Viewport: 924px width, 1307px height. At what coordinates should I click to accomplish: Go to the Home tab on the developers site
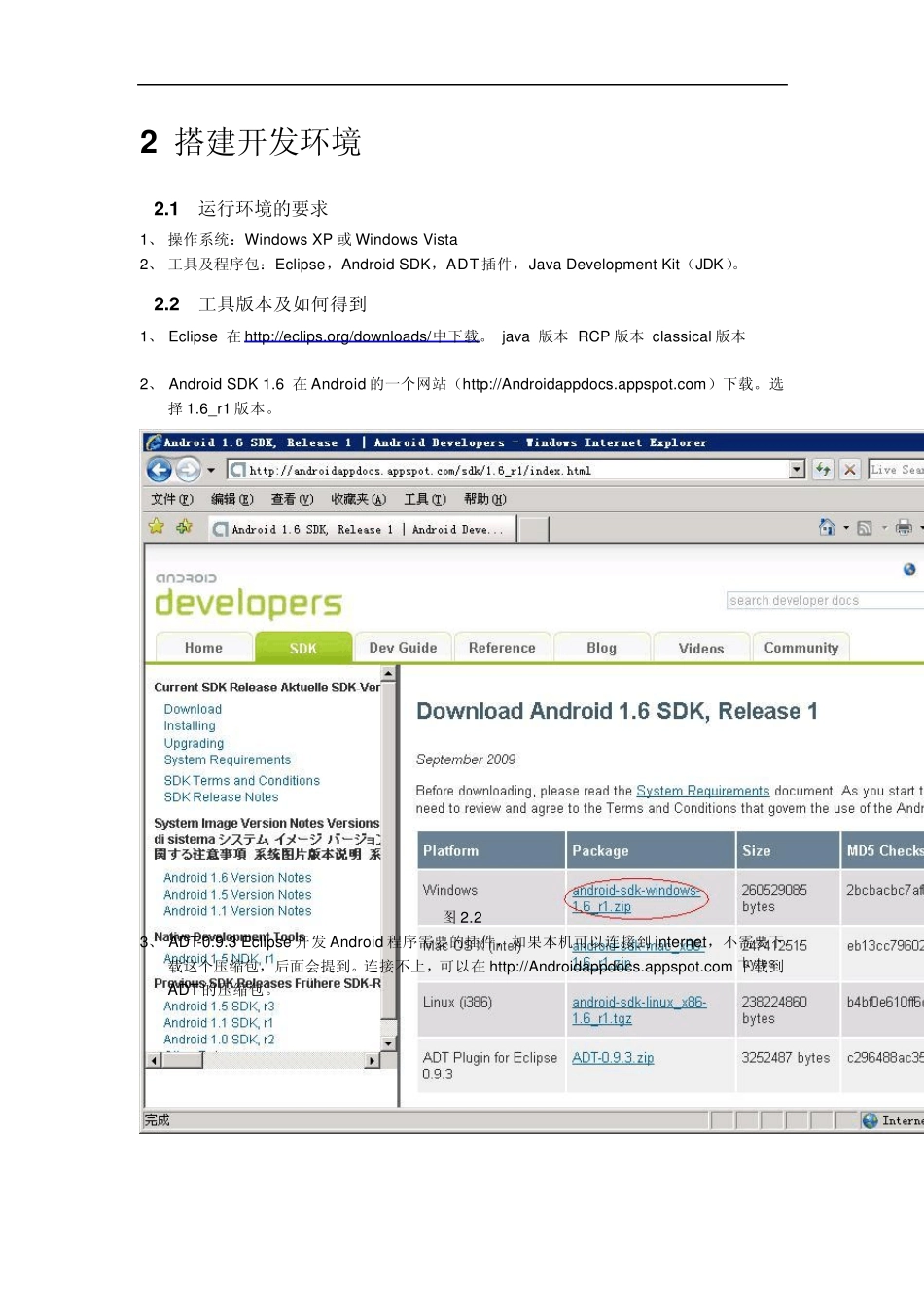click(203, 648)
